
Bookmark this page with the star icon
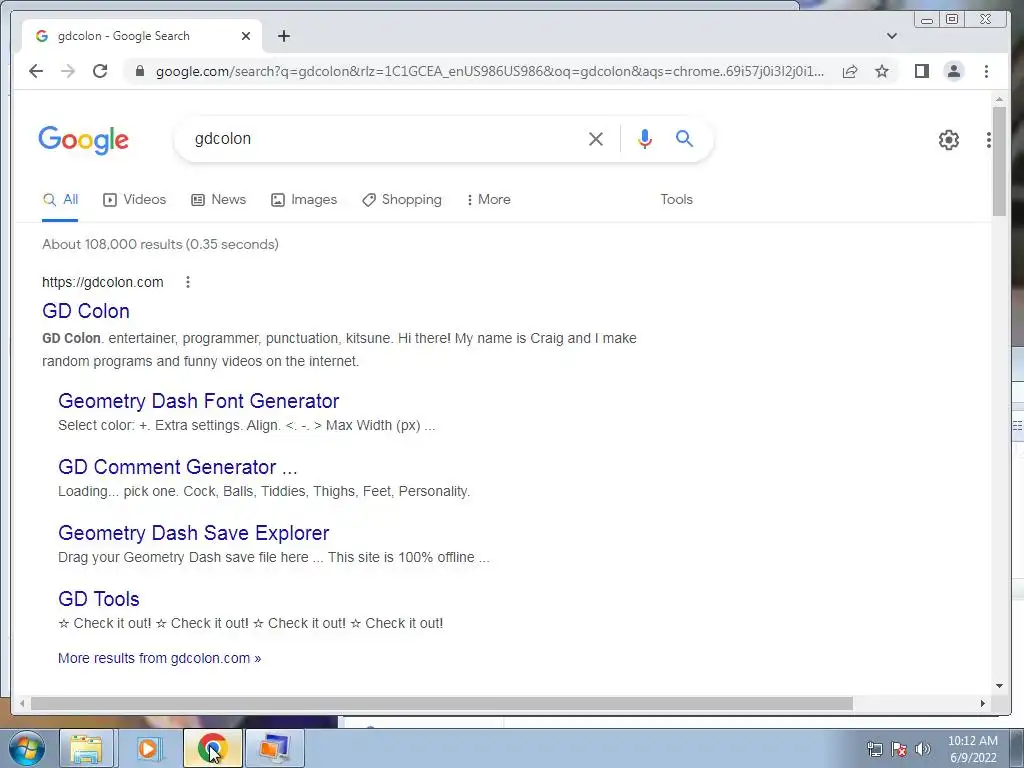pyautogui.click(x=882, y=71)
